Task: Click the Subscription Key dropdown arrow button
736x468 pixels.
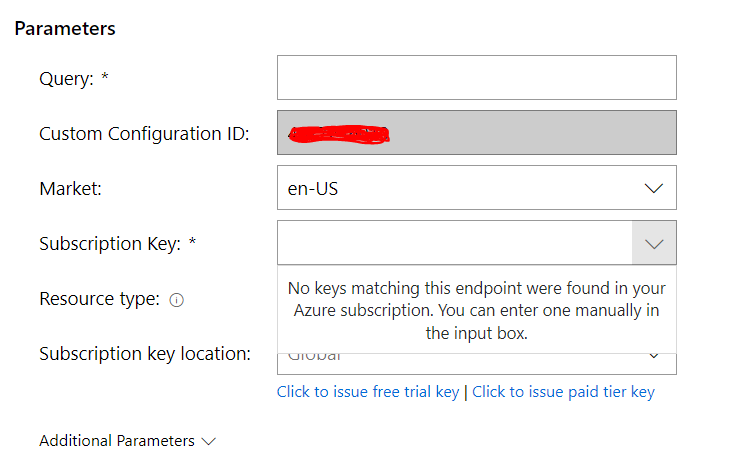Action: click(654, 243)
